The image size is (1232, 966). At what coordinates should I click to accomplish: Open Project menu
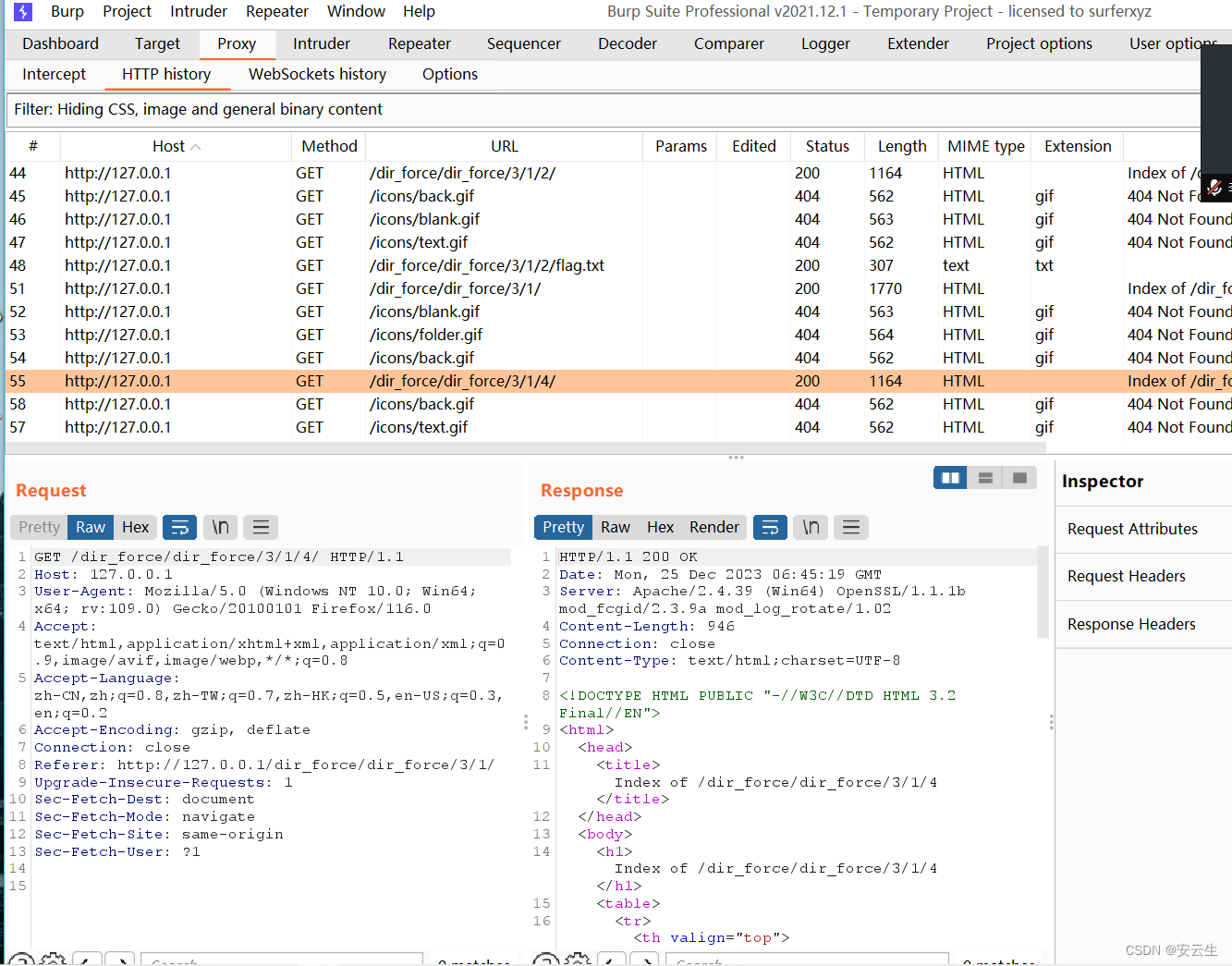point(127,11)
